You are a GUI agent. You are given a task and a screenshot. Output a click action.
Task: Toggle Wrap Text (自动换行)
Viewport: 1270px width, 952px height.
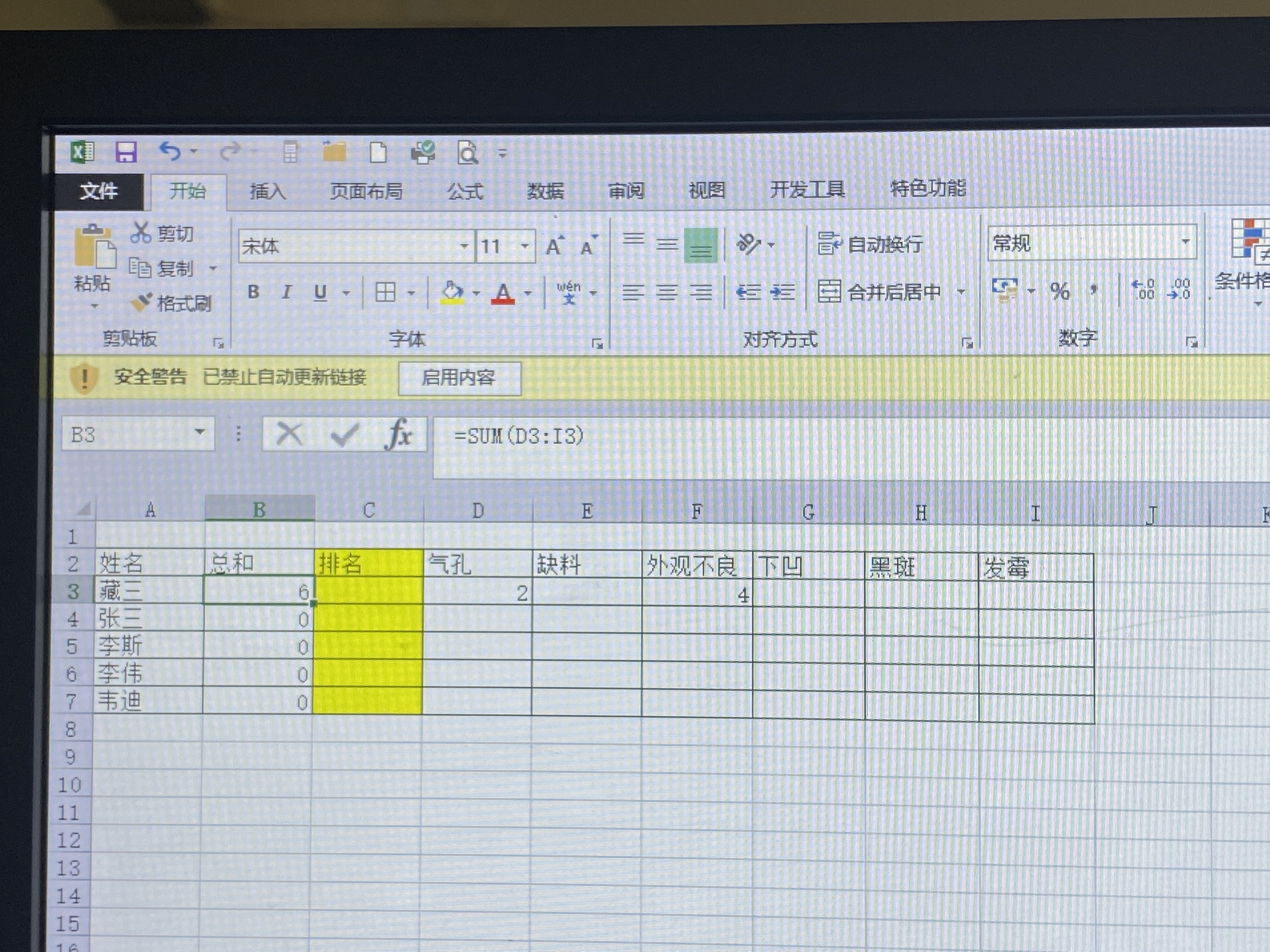click(x=870, y=245)
